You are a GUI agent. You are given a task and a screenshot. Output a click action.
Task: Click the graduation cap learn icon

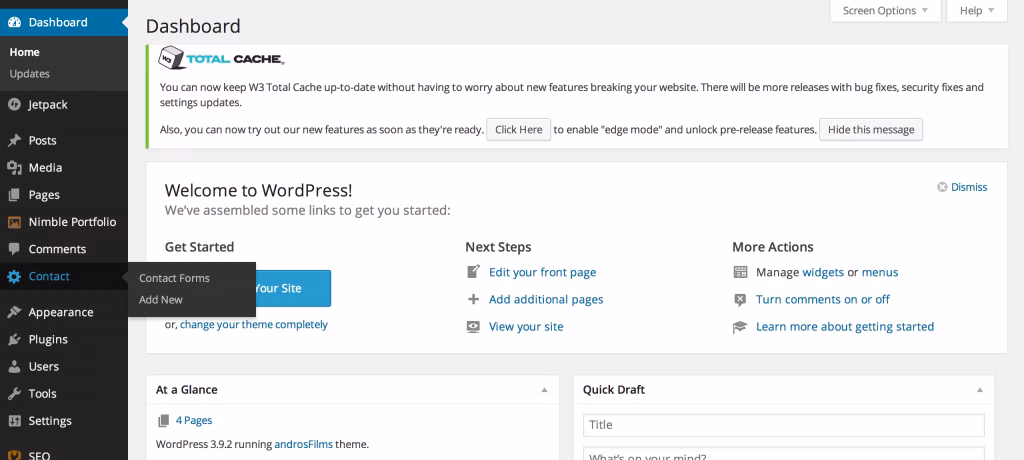point(740,327)
